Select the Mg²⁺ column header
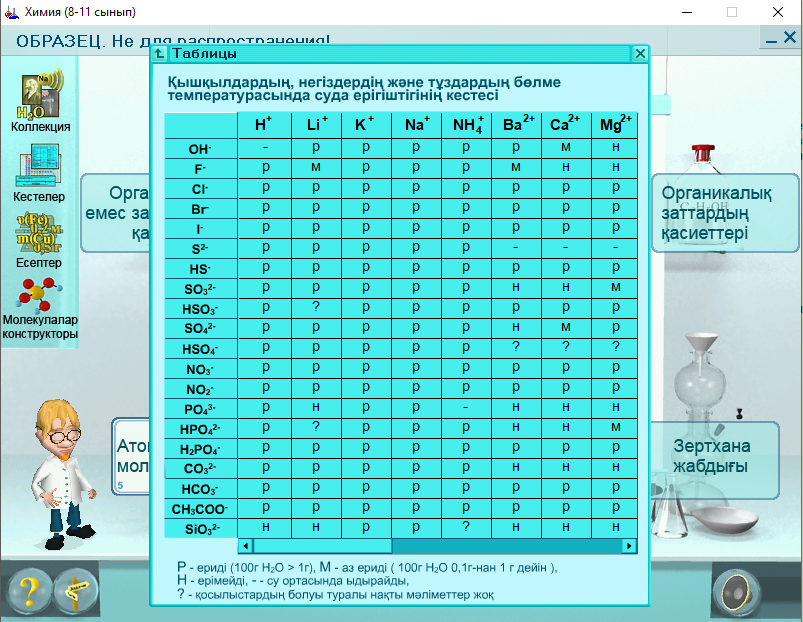Viewport: 803px width, 622px height. coord(615,125)
